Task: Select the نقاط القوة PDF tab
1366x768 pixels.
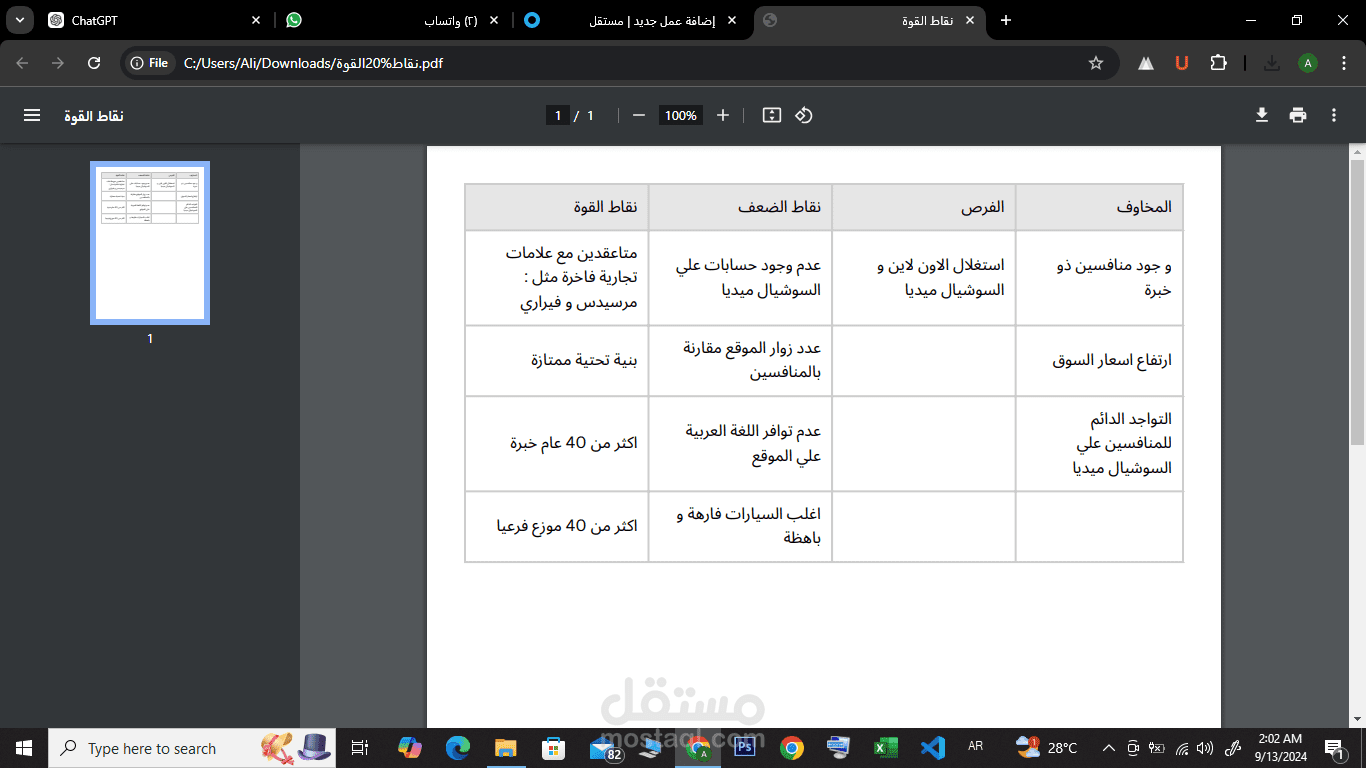Action: (870, 20)
